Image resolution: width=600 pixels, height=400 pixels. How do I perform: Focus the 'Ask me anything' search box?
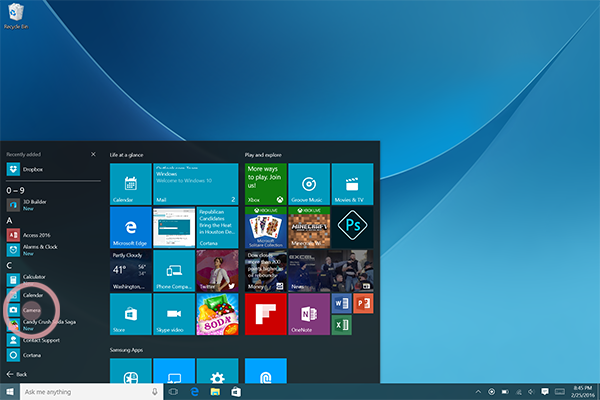pos(92,392)
